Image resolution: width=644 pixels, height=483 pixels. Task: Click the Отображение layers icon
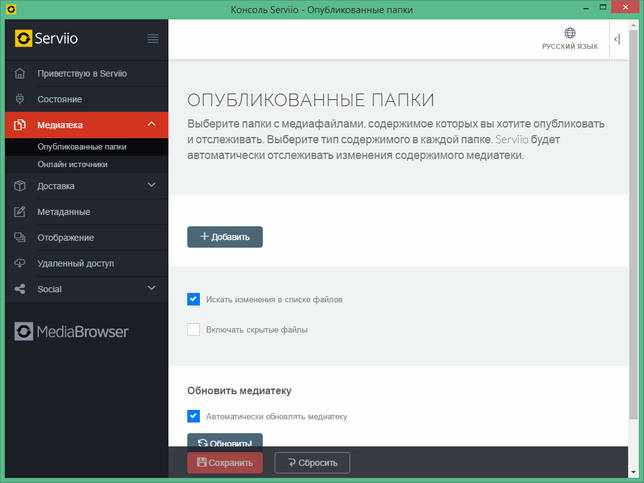pos(20,237)
